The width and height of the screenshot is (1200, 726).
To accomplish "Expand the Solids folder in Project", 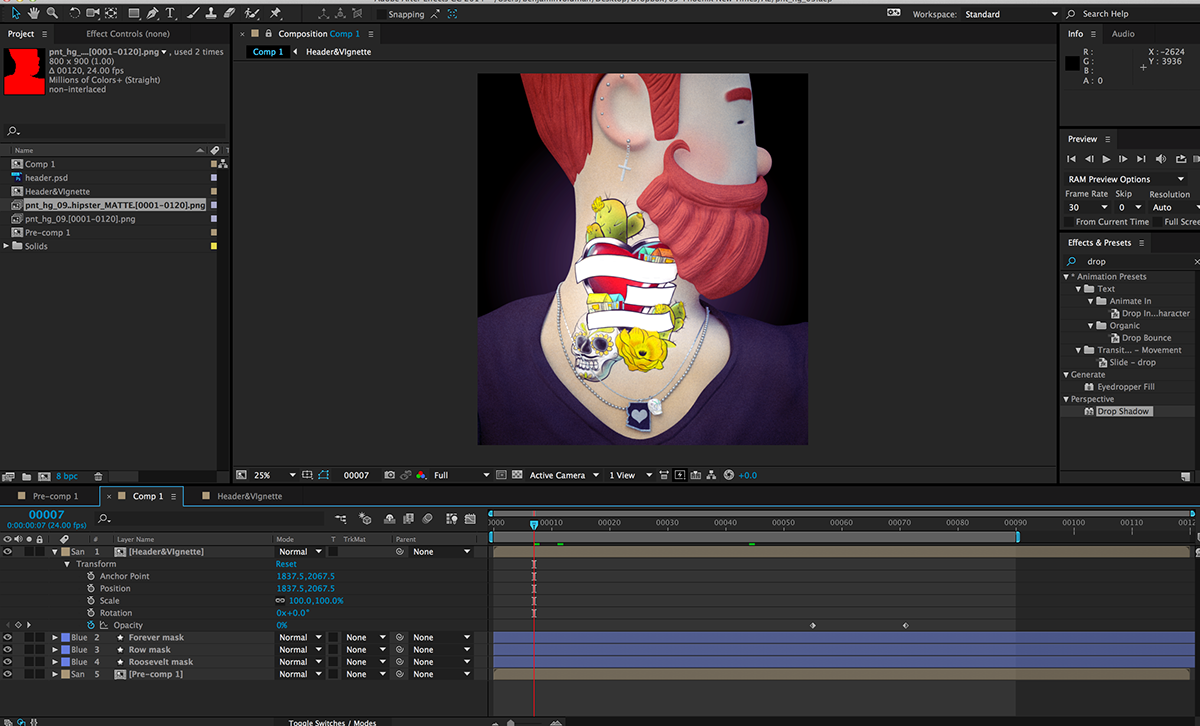I will (7, 246).
